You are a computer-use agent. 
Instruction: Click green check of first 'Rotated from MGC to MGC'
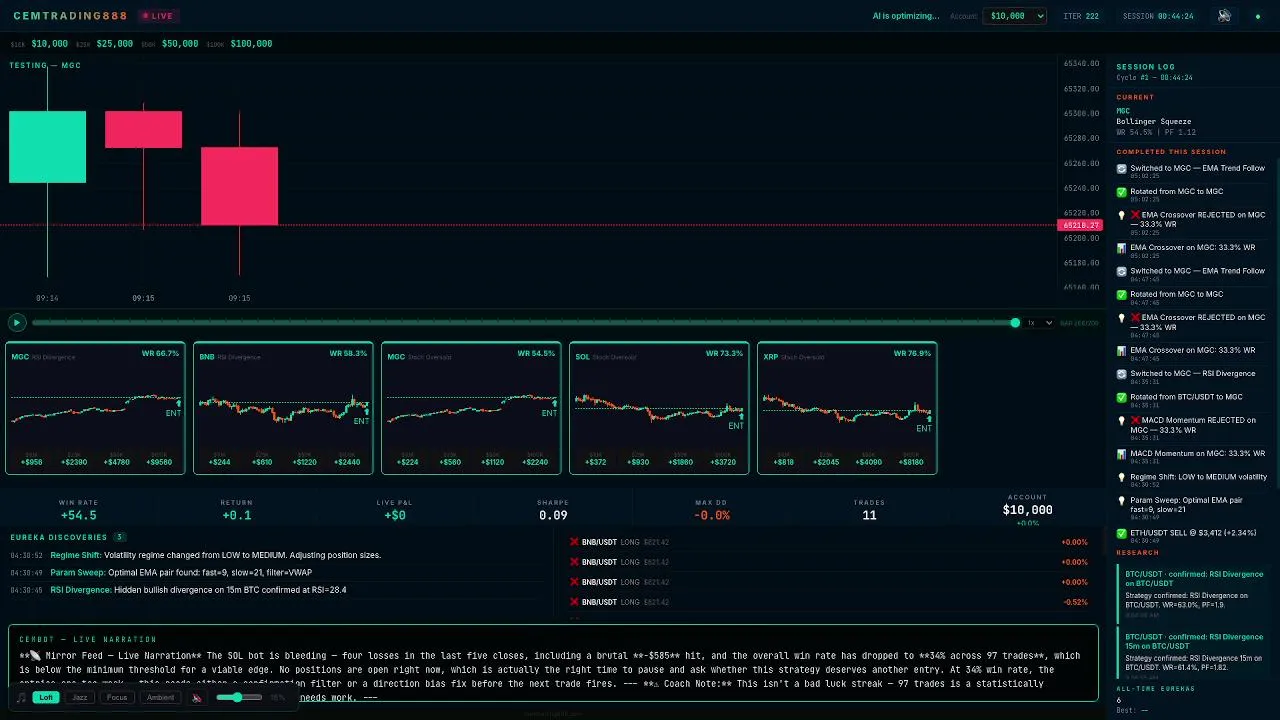1122,192
